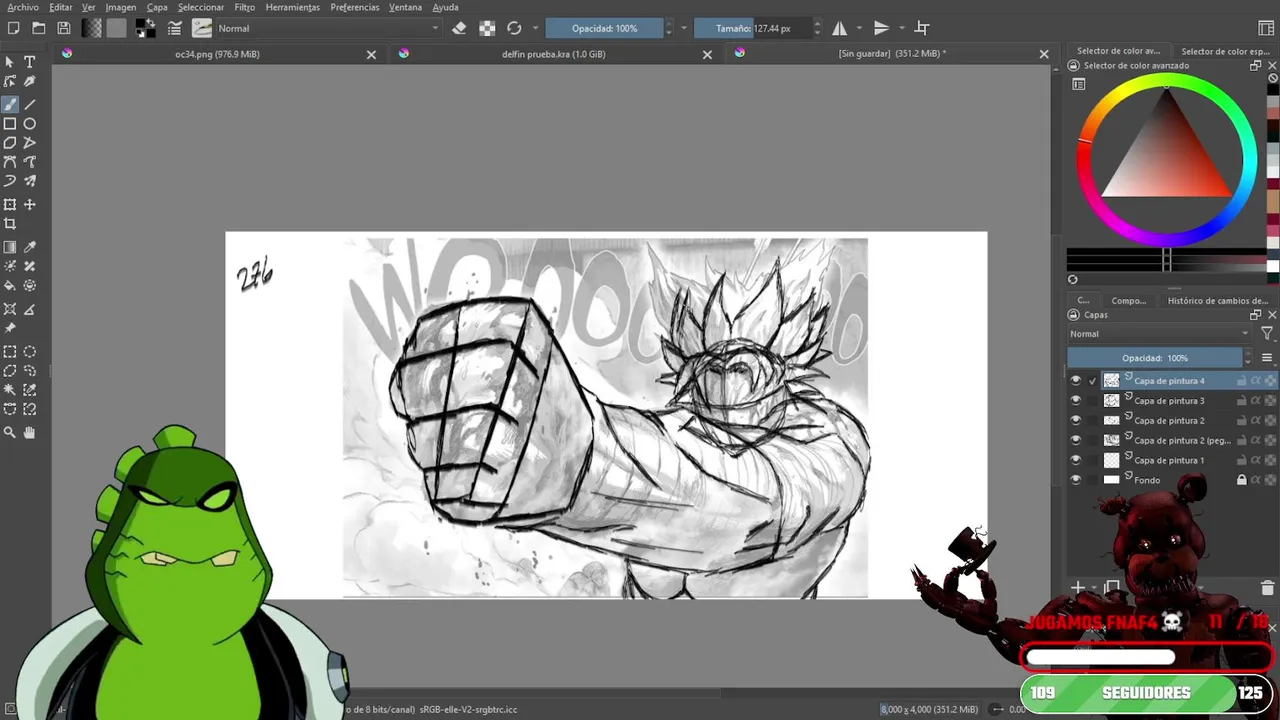Viewport: 1280px width, 720px height.
Task: Toggle eraser mode
Action: [x=459, y=28]
